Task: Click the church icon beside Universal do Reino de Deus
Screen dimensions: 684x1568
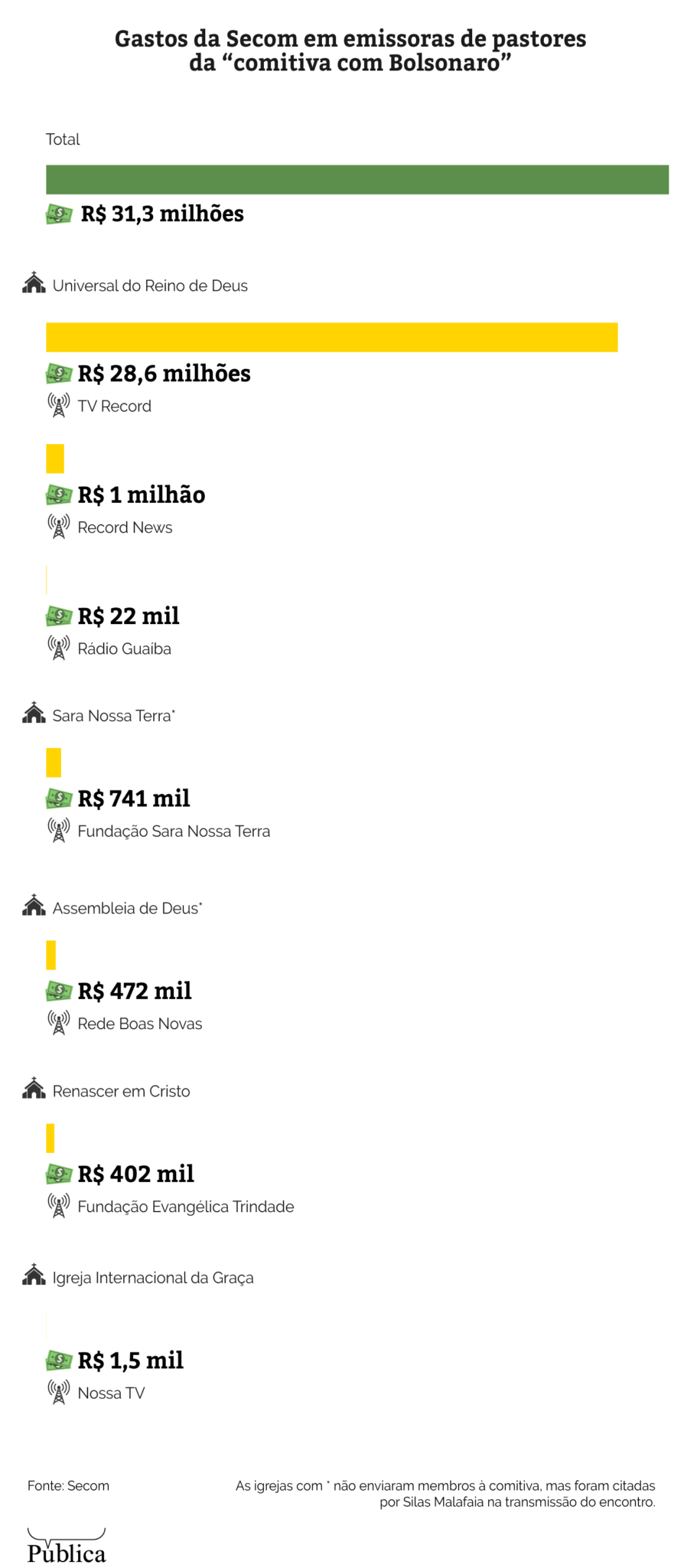Action: pos(34,283)
